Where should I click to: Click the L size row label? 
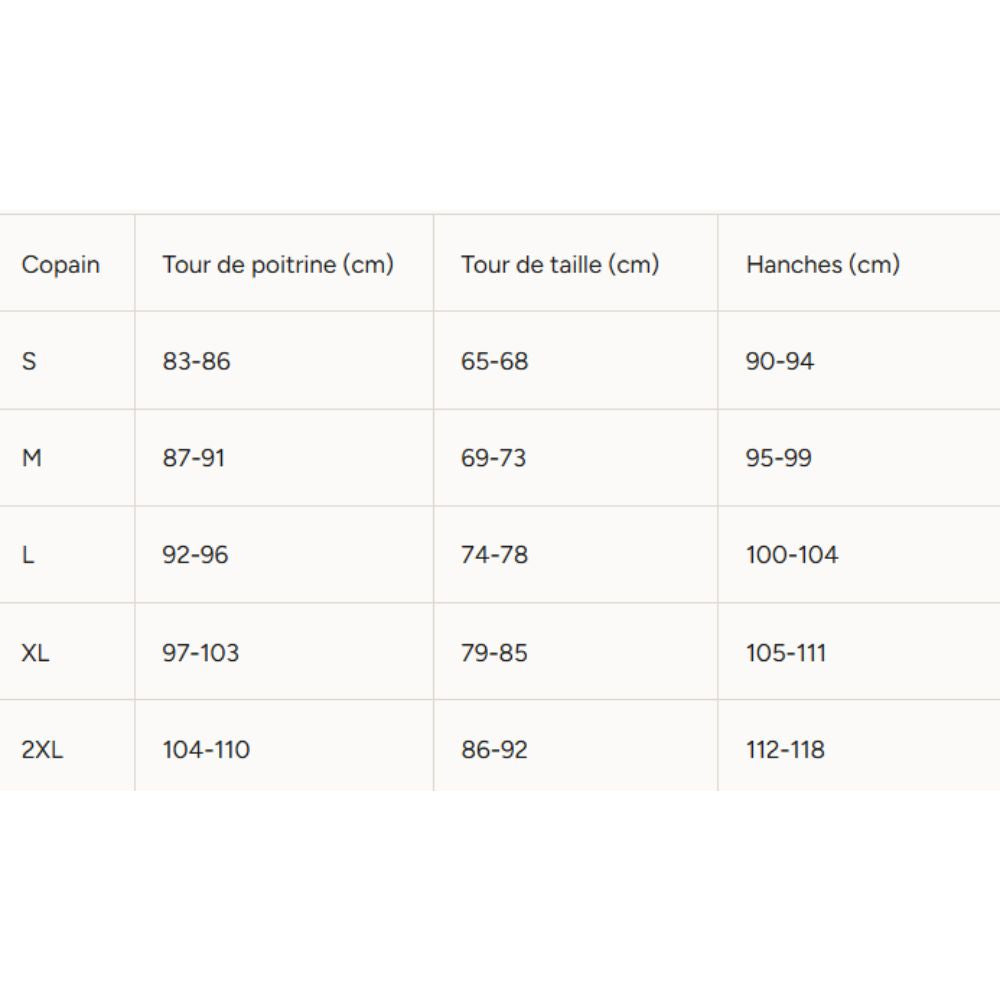point(28,555)
